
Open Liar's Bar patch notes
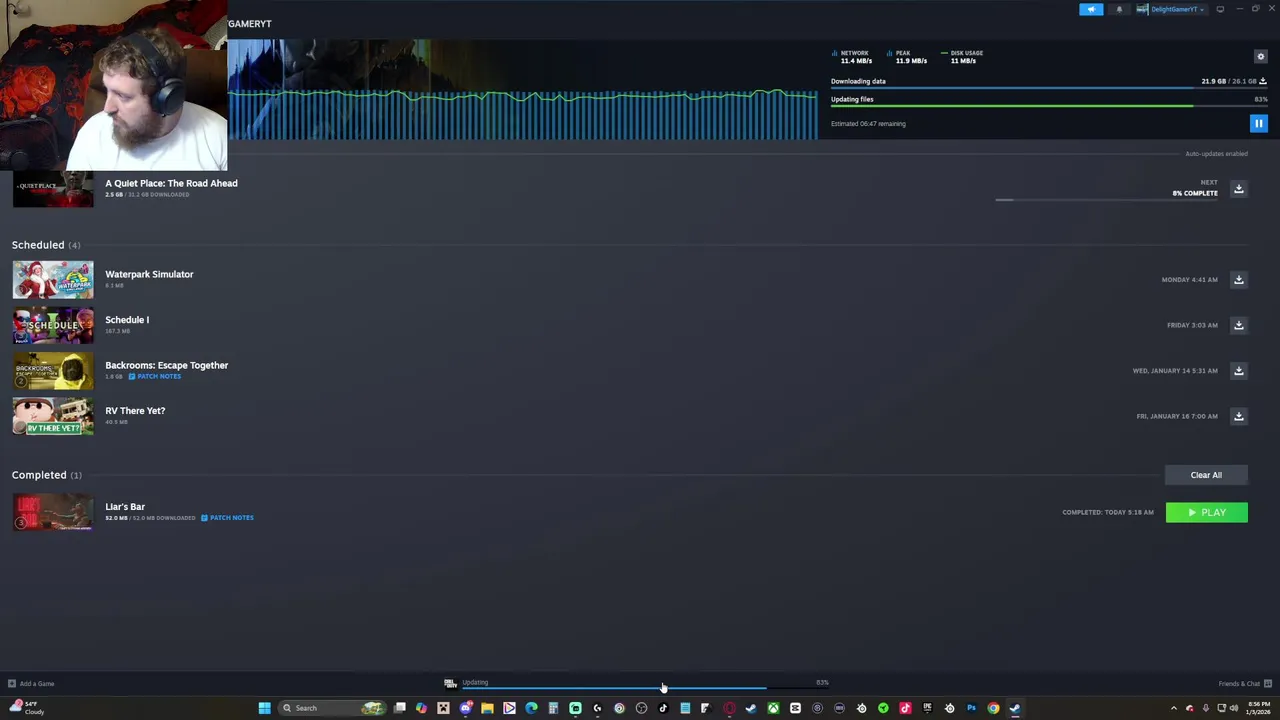[x=227, y=518]
